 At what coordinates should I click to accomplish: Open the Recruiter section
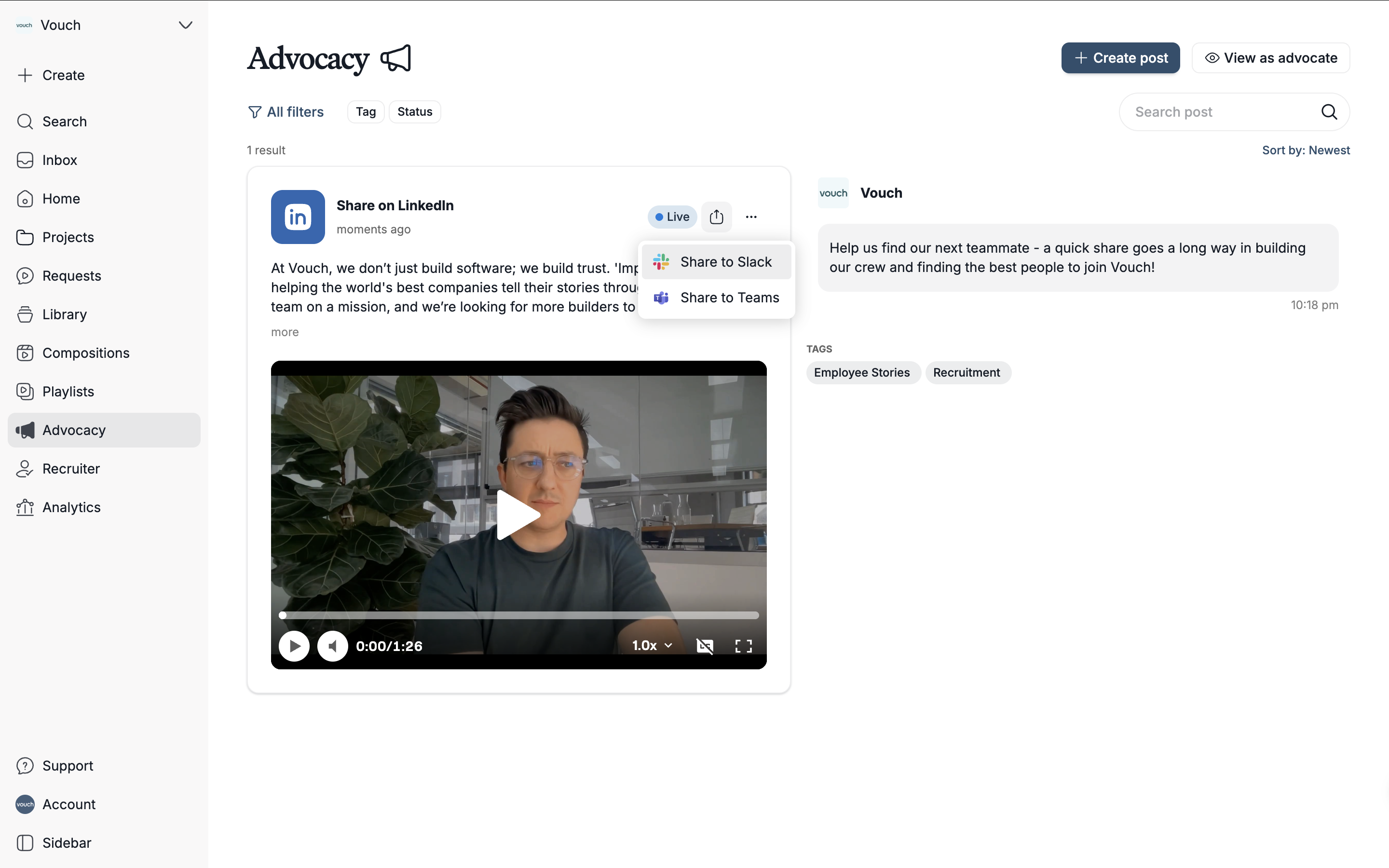pos(70,468)
